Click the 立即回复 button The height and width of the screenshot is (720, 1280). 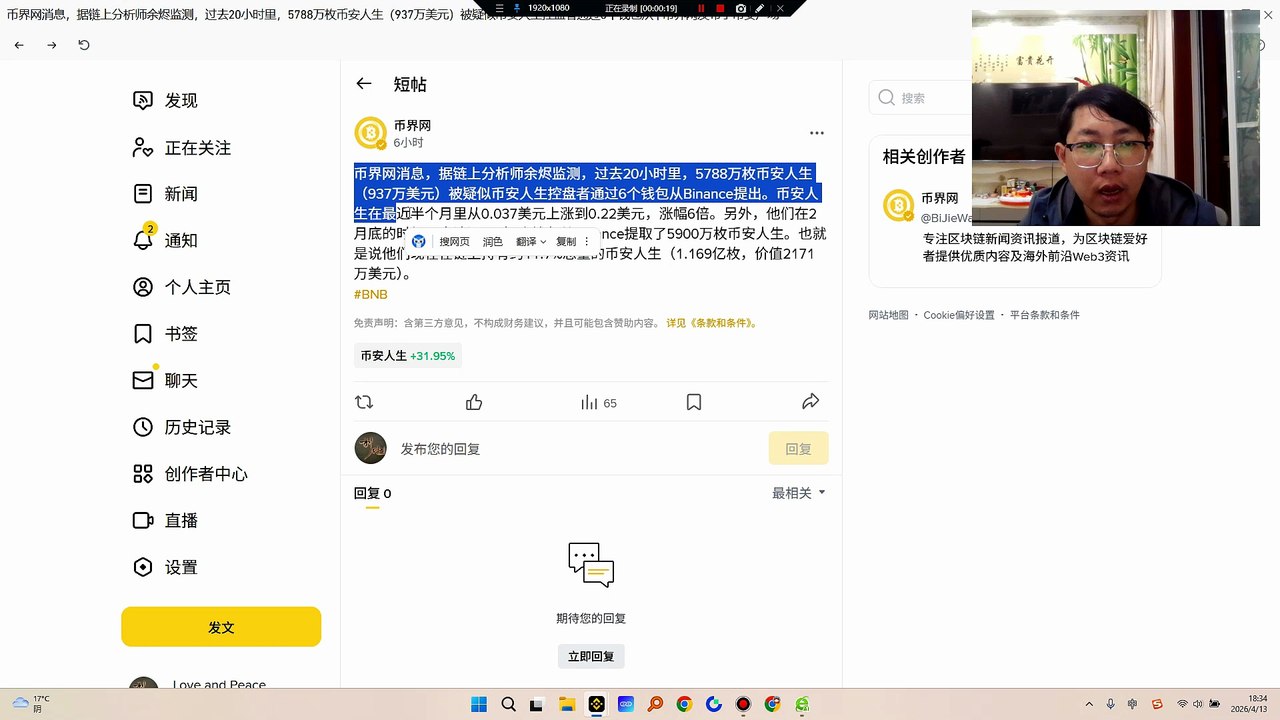[x=591, y=656]
